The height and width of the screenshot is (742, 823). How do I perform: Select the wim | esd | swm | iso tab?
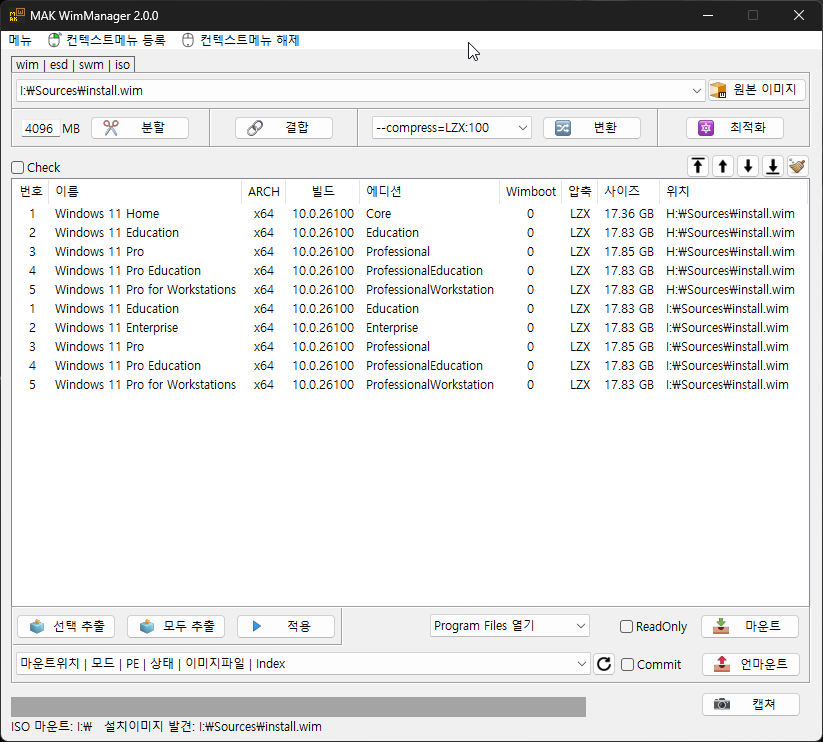73,65
